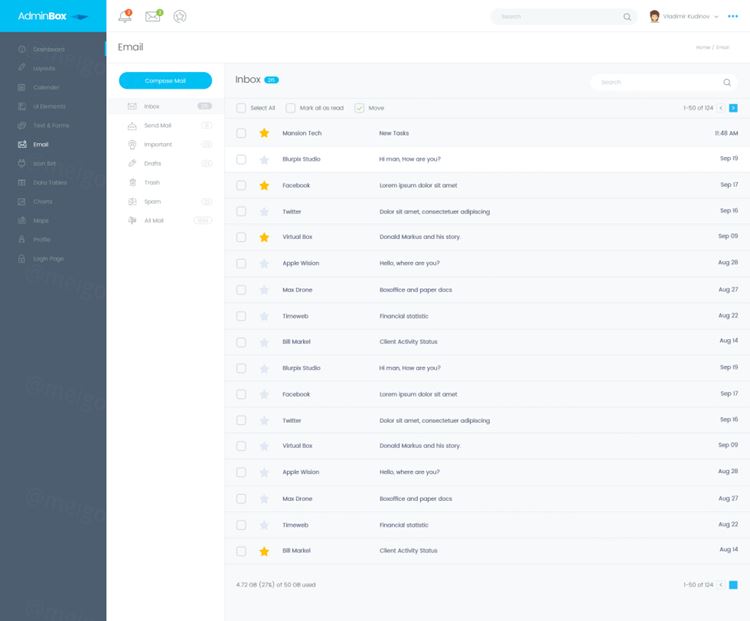Click the Important folder icon
The width and height of the screenshot is (750, 621).
coord(132,144)
